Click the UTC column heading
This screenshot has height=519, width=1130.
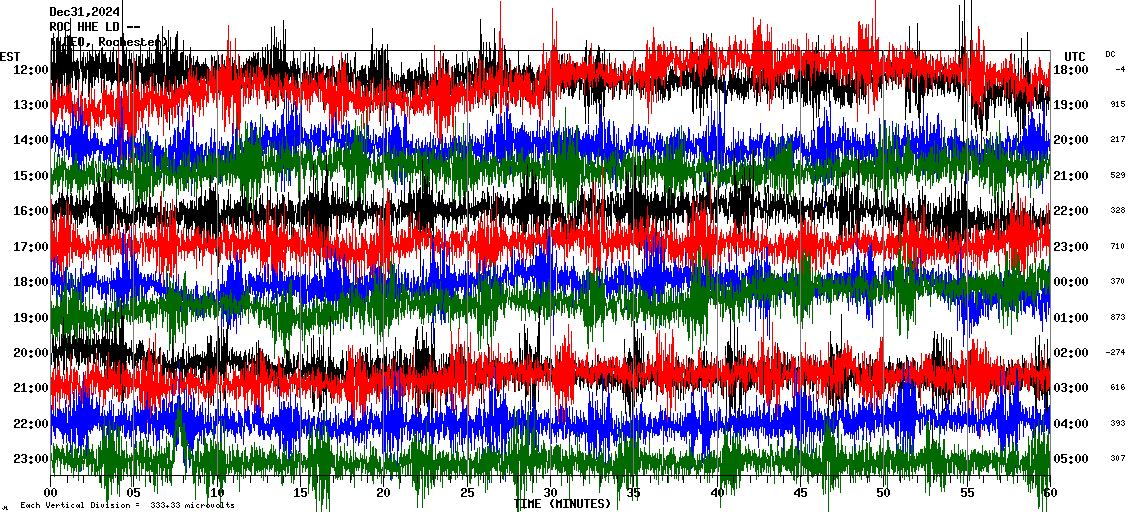pyautogui.click(x=1075, y=56)
